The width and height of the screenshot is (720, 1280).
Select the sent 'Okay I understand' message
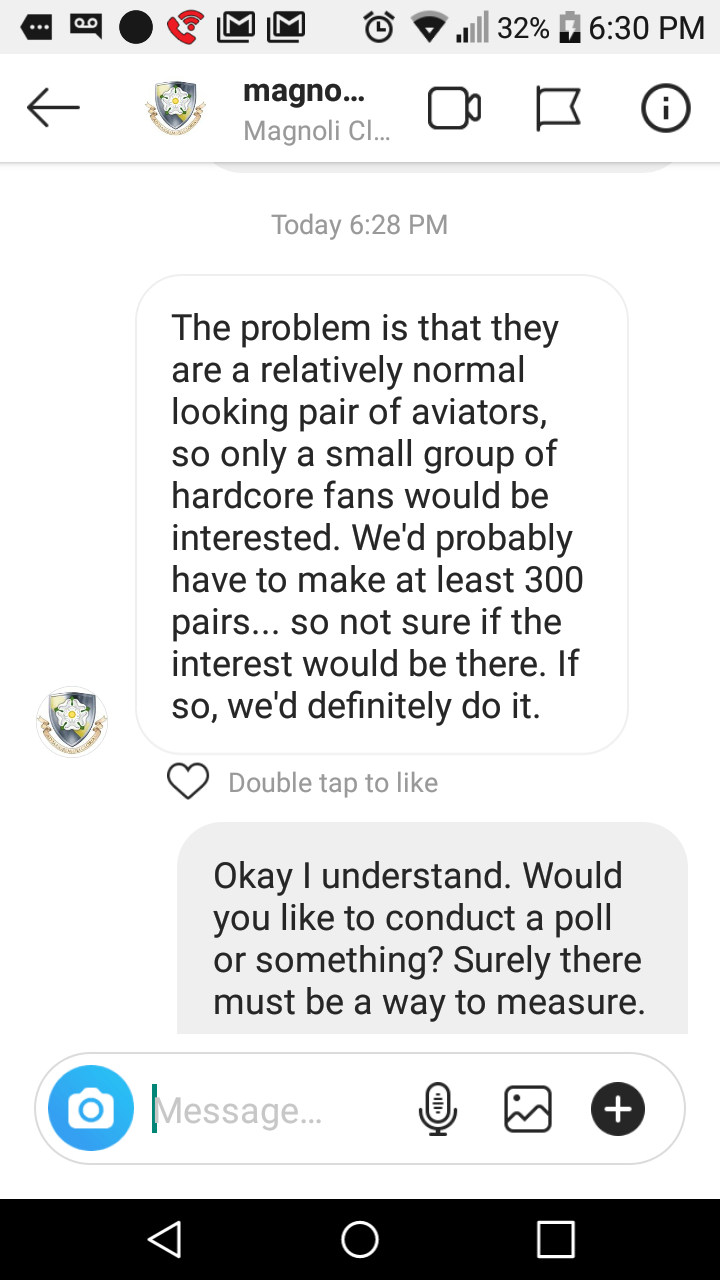click(x=433, y=928)
